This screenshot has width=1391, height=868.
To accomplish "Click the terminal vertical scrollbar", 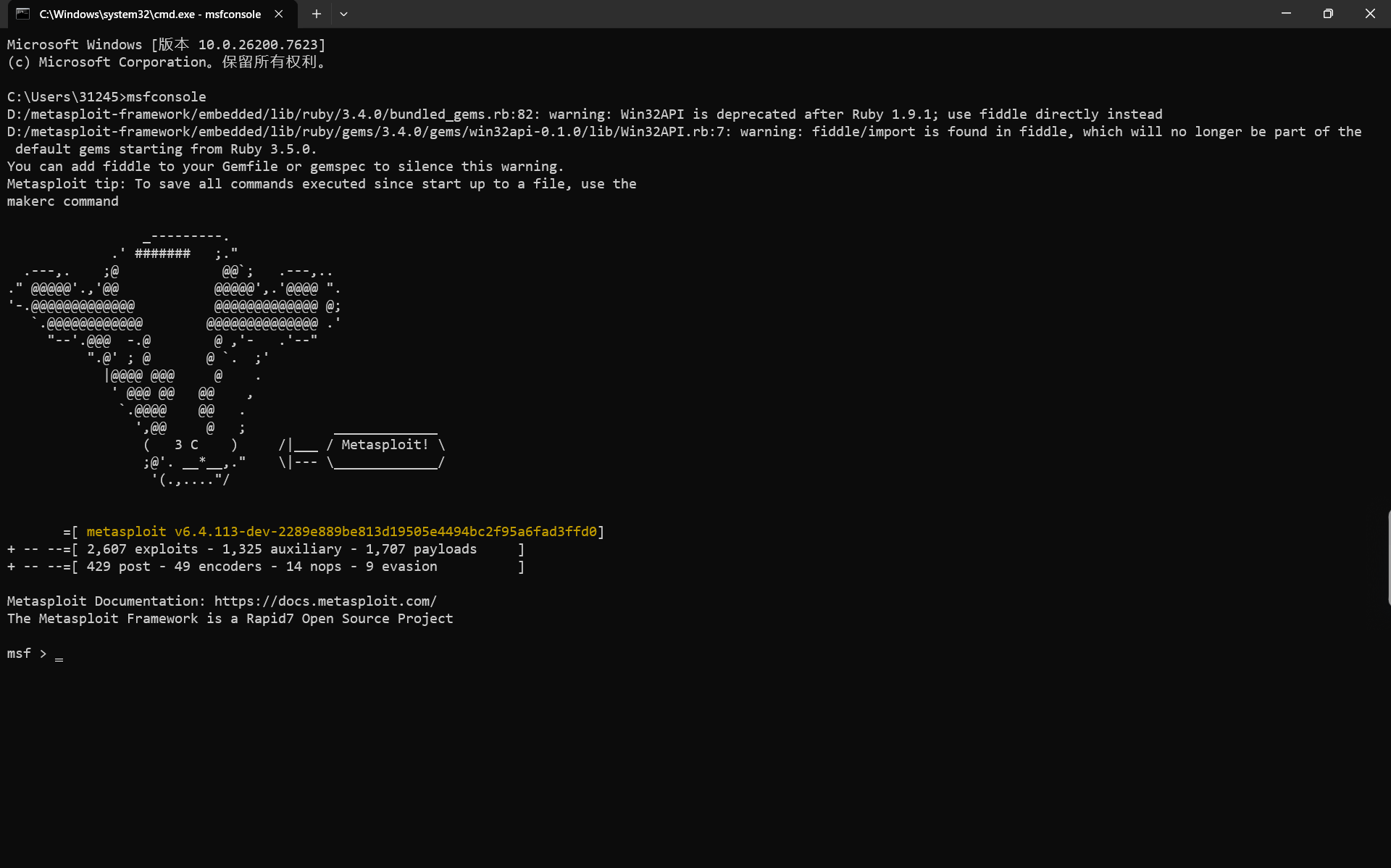I will point(1388,557).
